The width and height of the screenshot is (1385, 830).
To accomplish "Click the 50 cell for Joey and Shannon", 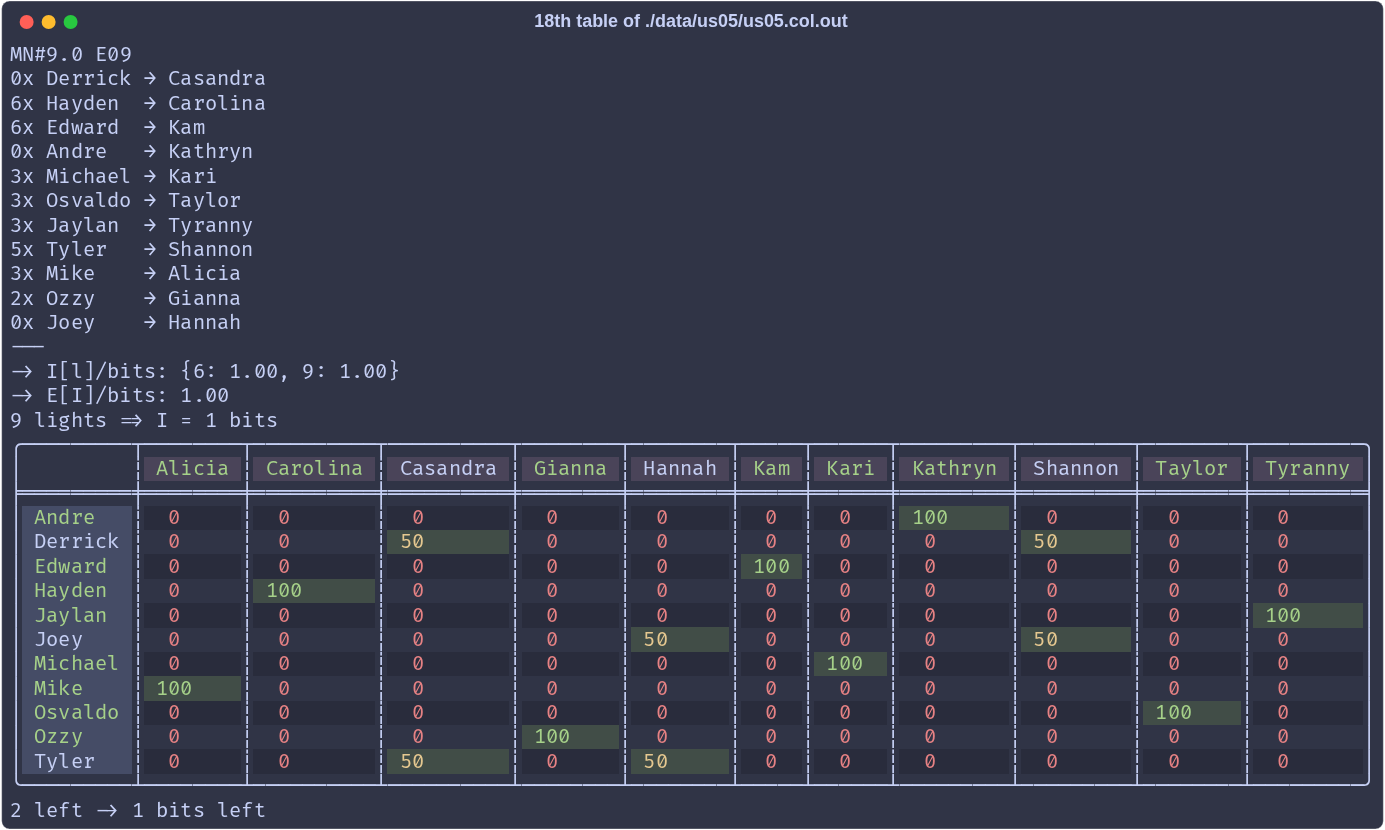I will (x=1076, y=639).
